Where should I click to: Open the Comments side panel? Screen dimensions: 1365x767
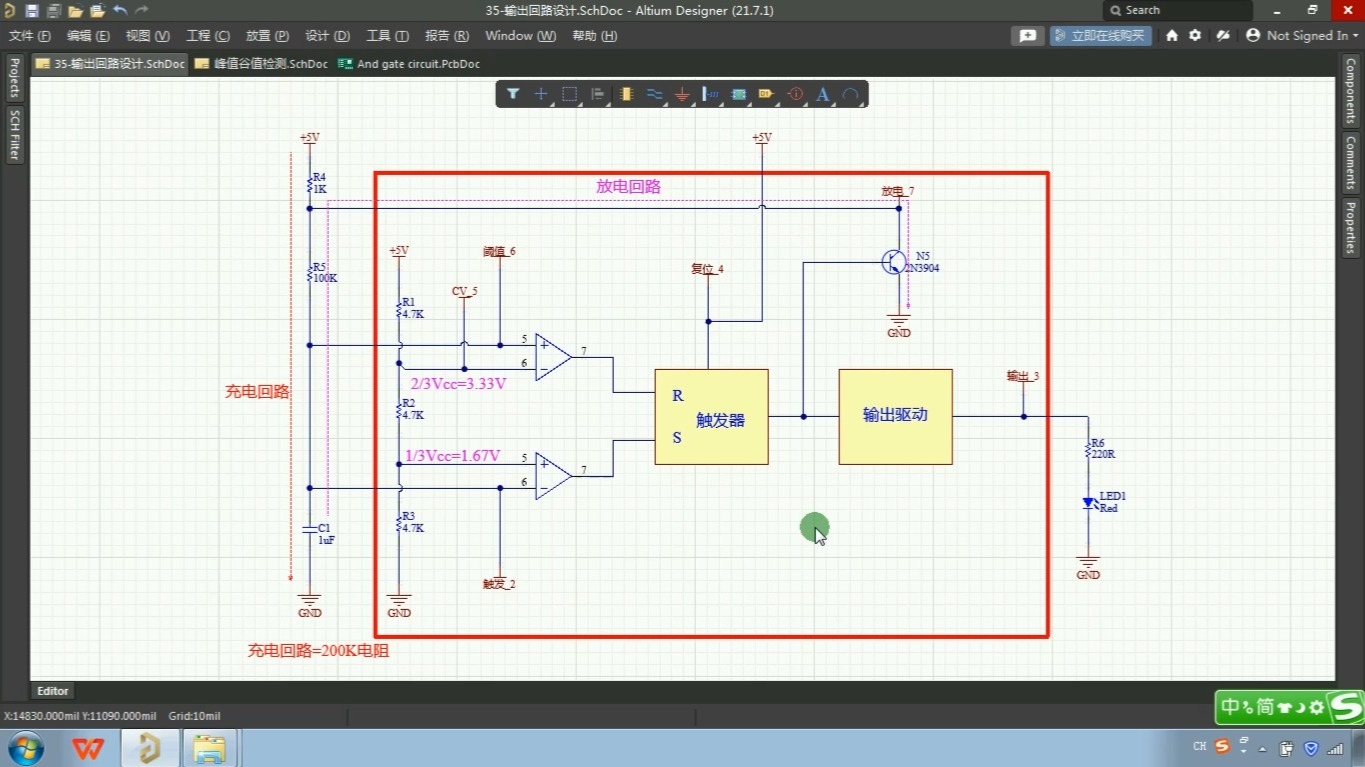point(1350,162)
